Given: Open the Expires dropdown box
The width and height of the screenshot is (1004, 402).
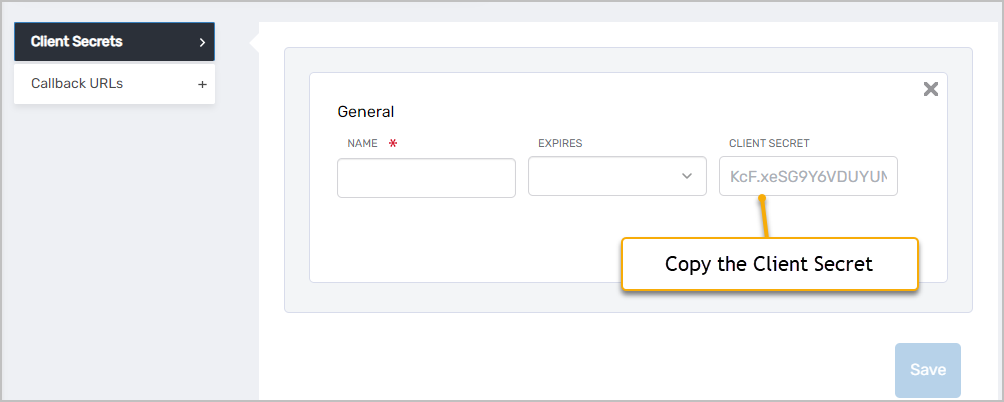Looking at the screenshot, I should tap(605, 176).
